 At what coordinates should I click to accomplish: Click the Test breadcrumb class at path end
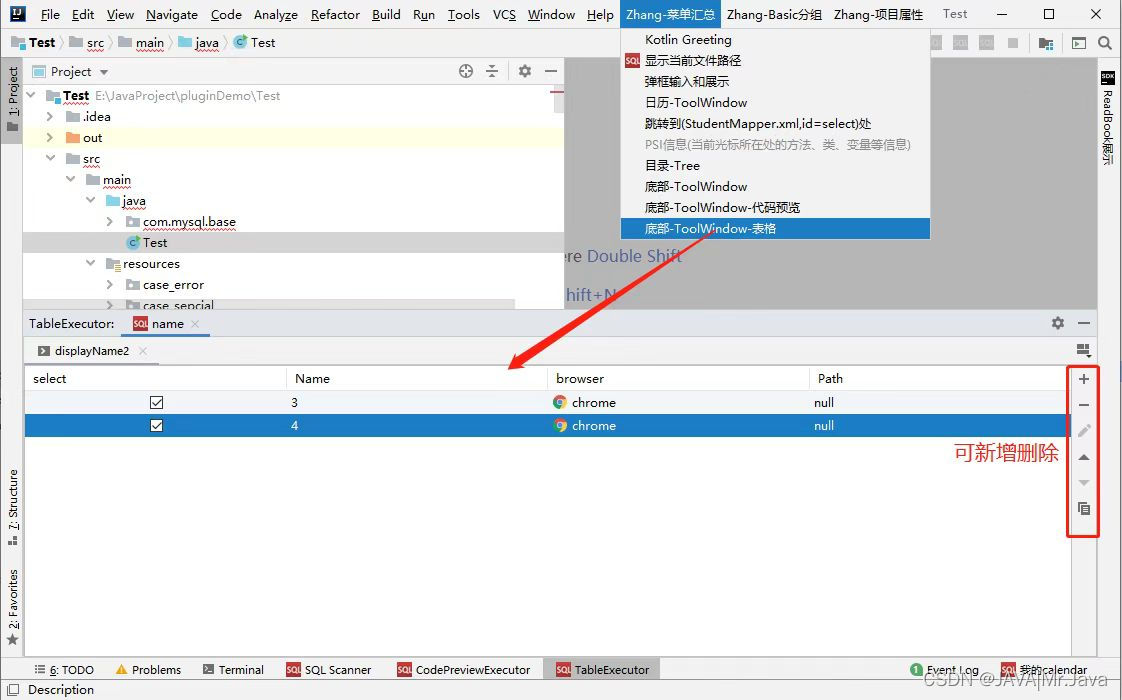point(255,42)
